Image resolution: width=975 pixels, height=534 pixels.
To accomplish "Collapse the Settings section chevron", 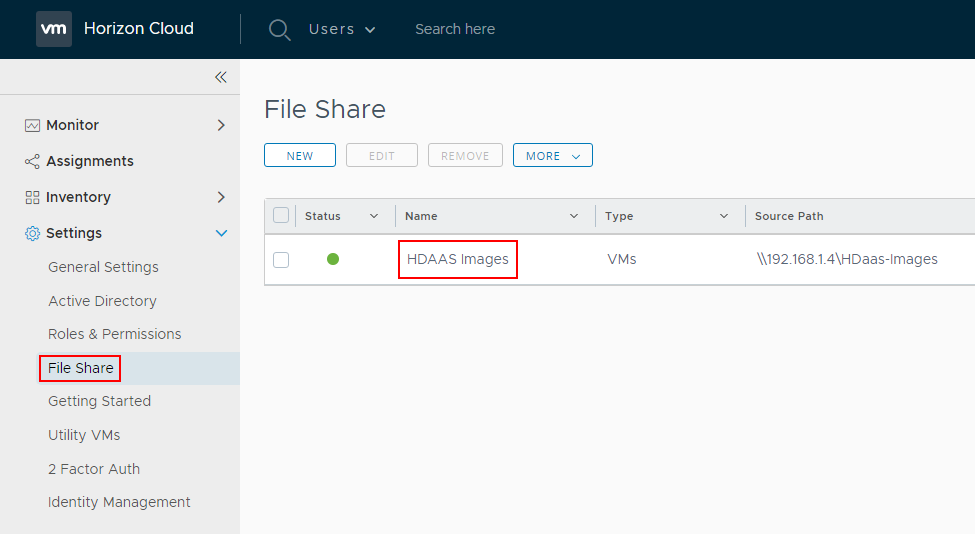I will coord(221,233).
